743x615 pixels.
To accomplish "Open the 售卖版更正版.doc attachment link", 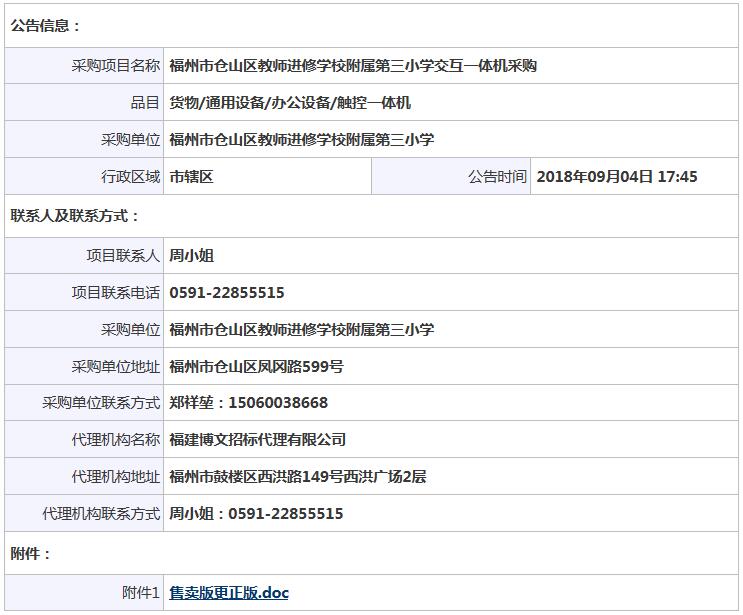I will [x=229, y=593].
